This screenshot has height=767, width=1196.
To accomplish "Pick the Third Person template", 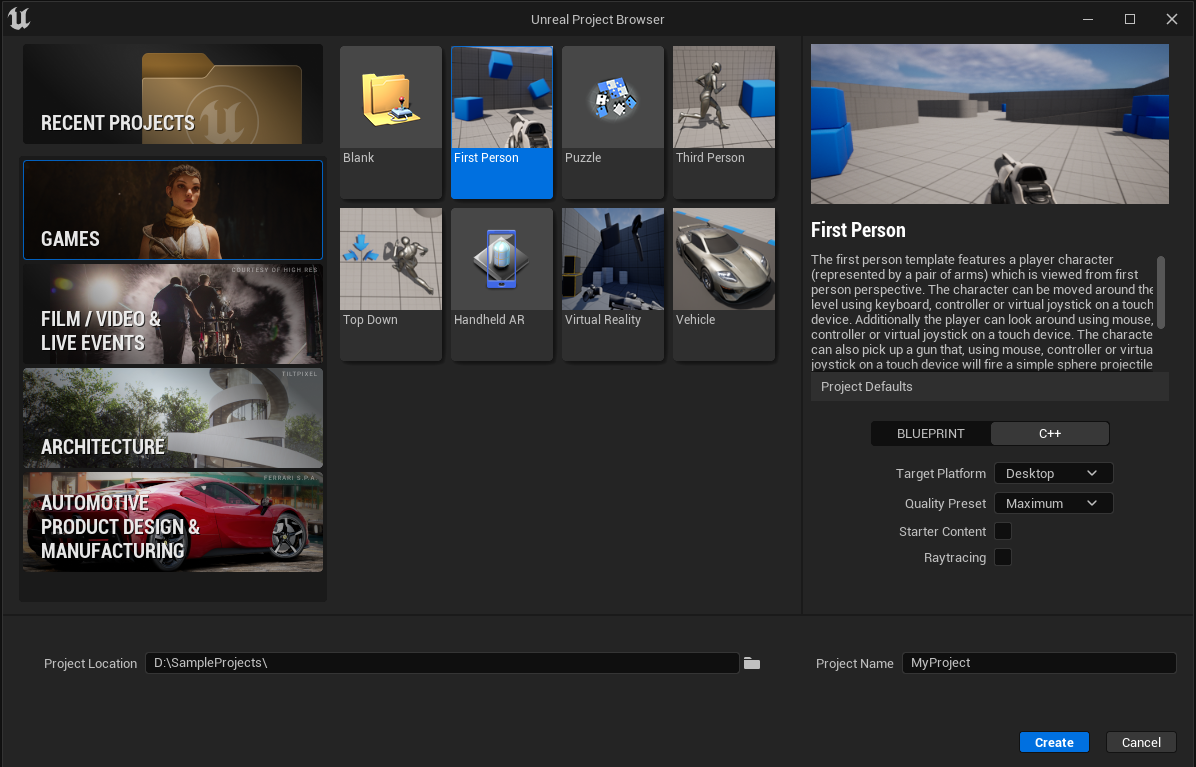I will point(723,98).
